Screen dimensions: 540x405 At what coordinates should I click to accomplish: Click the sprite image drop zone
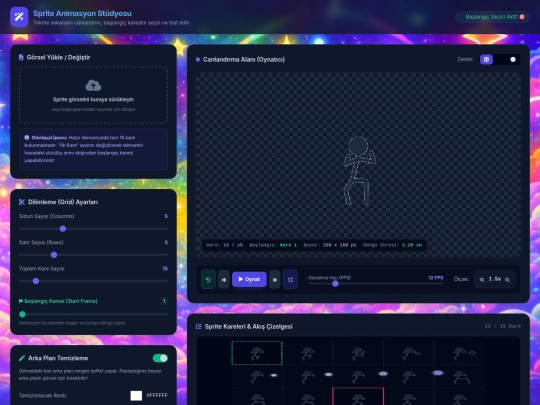(x=93, y=95)
